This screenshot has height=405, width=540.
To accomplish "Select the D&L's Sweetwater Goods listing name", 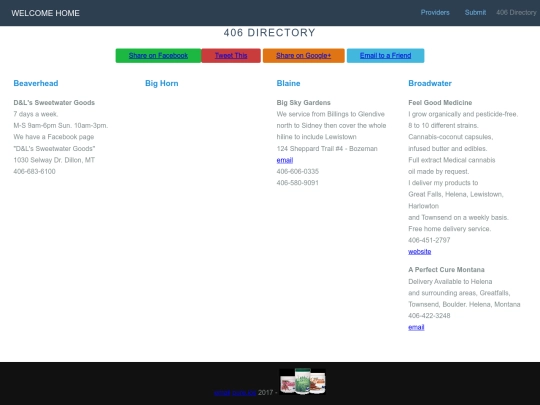I will pos(54,103).
